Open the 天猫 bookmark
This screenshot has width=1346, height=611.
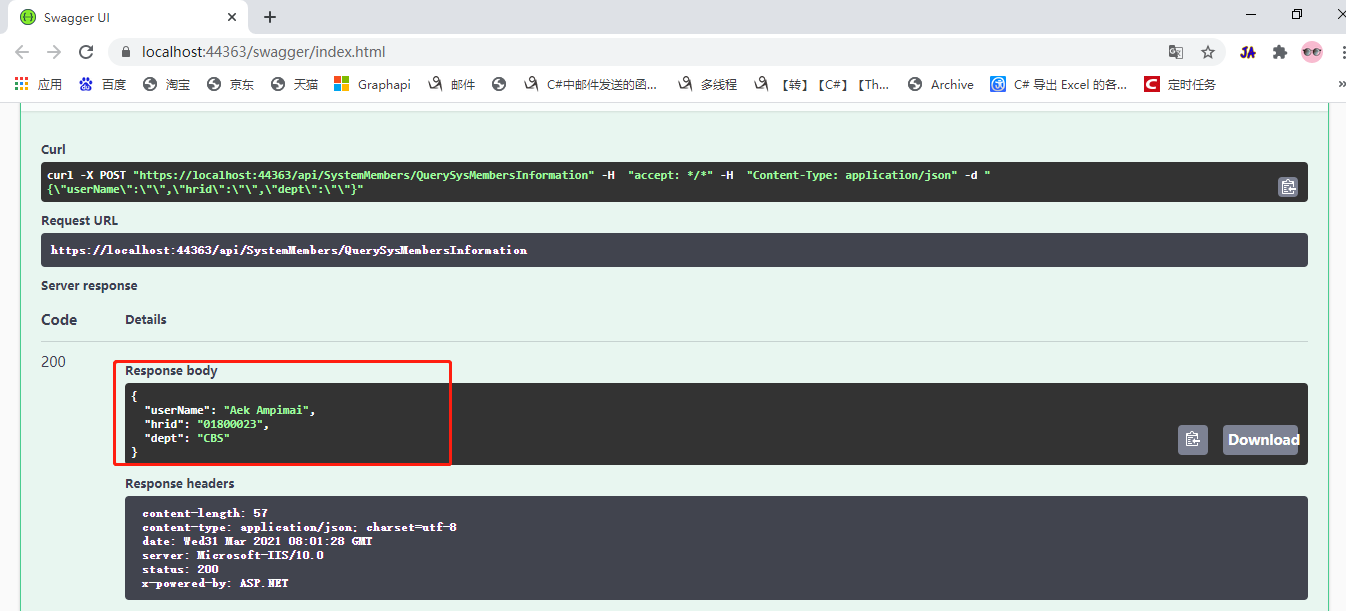pyautogui.click(x=294, y=84)
